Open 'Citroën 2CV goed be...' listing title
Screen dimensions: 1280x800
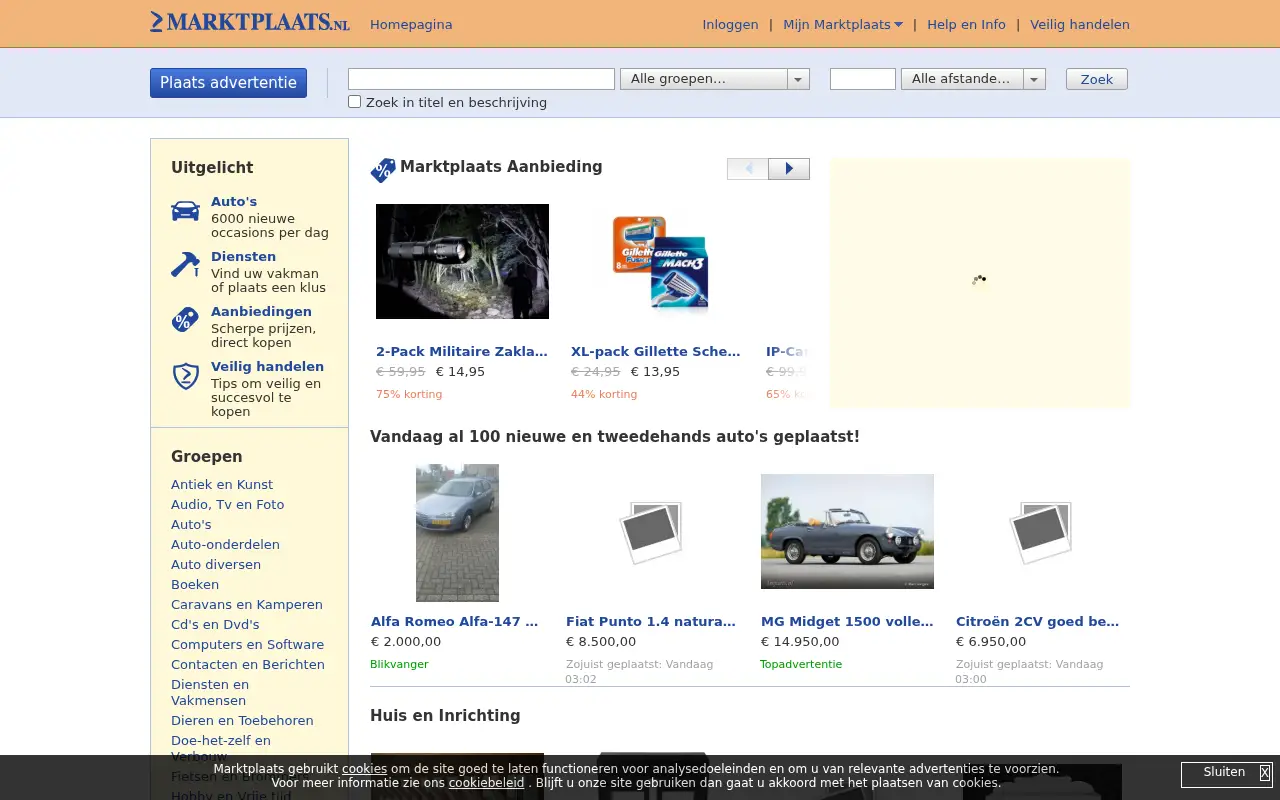coord(1037,622)
